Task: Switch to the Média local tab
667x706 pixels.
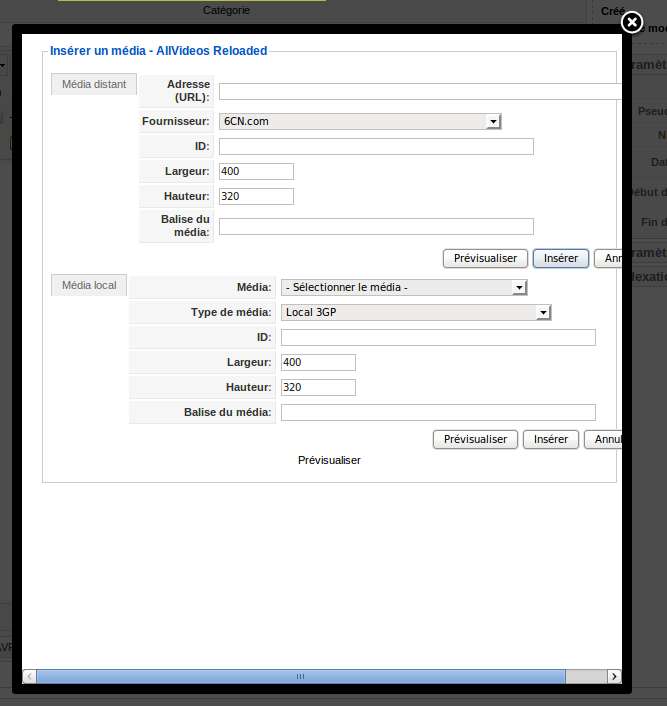Action: coord(89,286)
